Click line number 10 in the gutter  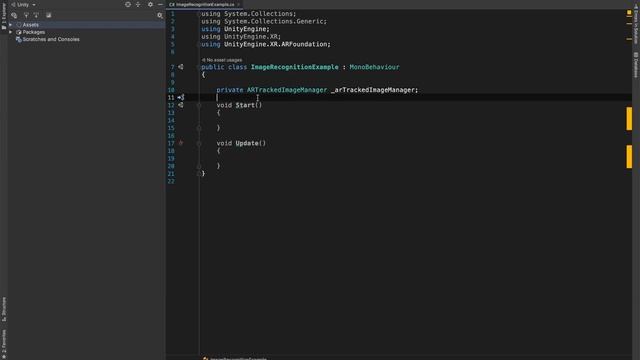point(171,90)
